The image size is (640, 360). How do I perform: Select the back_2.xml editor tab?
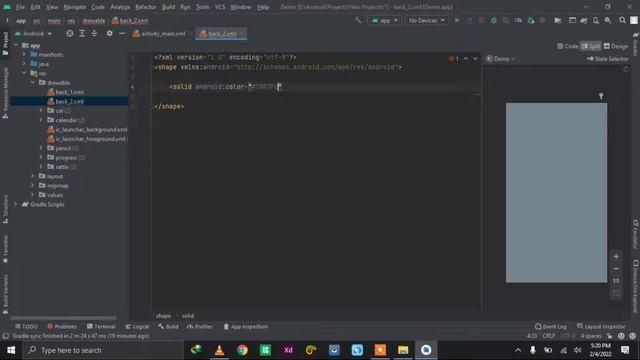click(221, 33)
